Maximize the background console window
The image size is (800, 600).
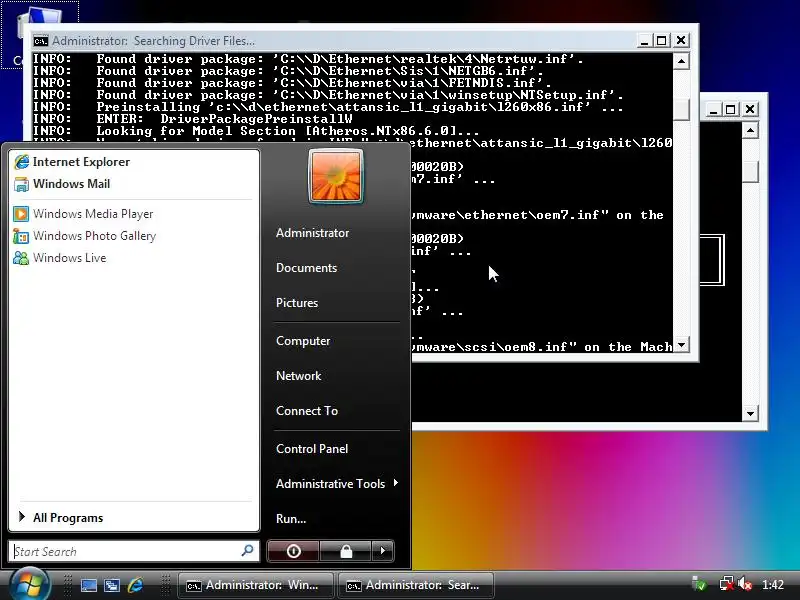pyautogui.click(x=731, y=109)
